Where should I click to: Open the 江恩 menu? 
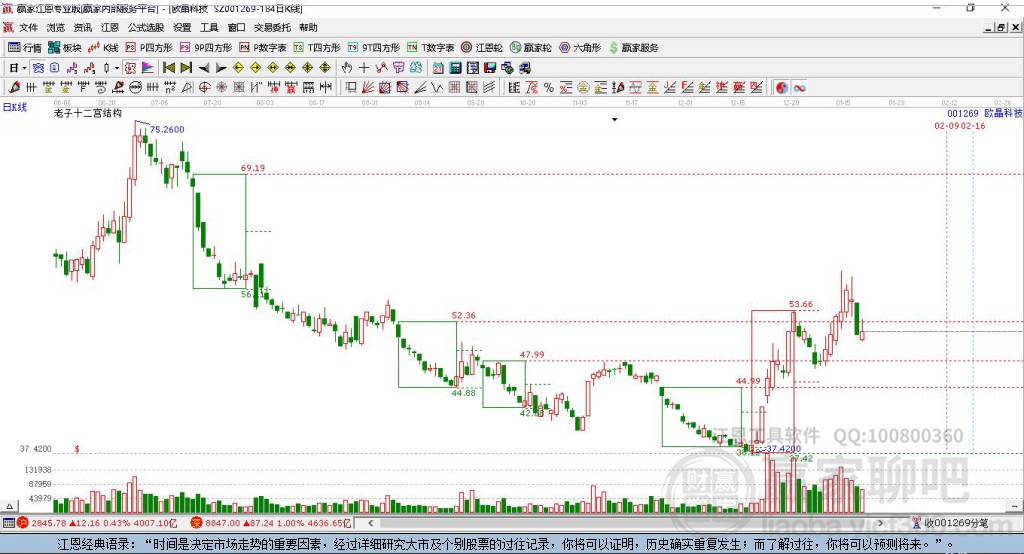pyautogui.click(x=110, y=27)
